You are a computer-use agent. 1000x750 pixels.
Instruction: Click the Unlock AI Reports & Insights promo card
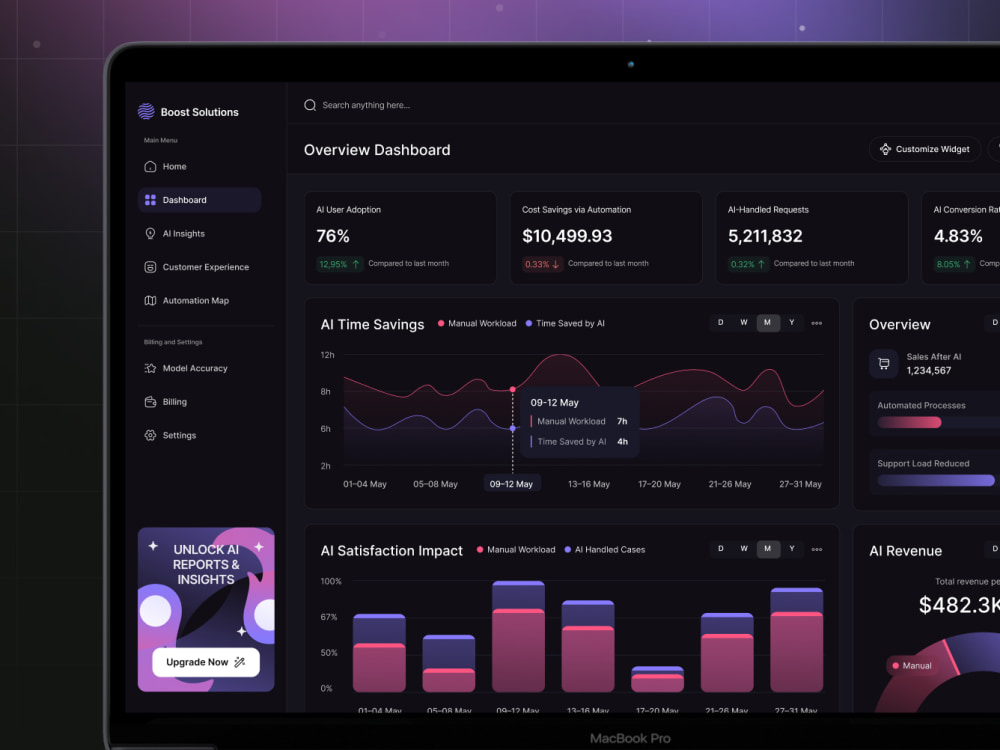[206, 609]
